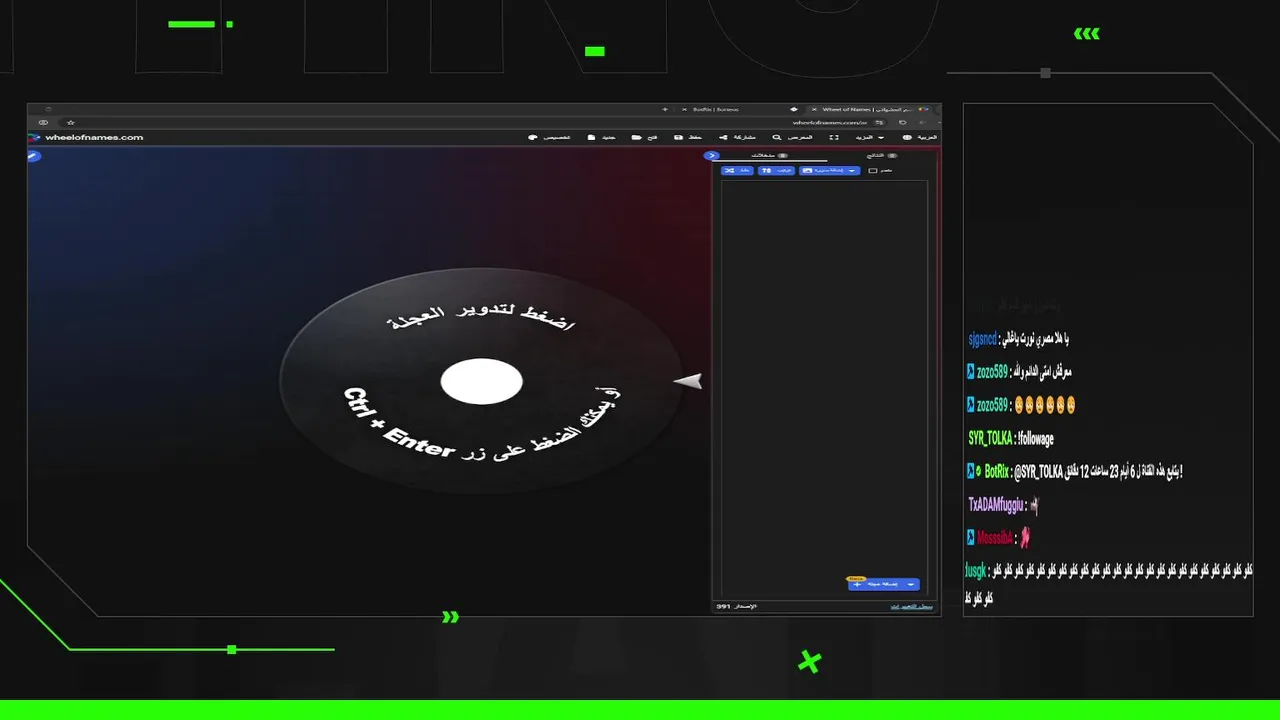Collapse the entries panel with the blue arrow
This screenshot has width=1280, height=720.
coord(711,155)
